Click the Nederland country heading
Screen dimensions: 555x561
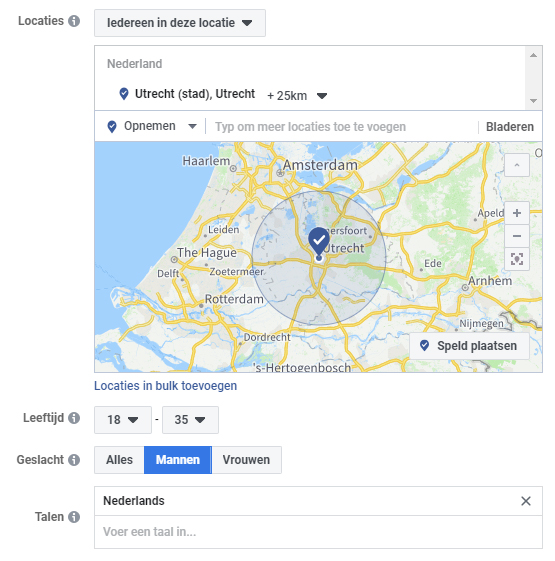tap(135, 64)
